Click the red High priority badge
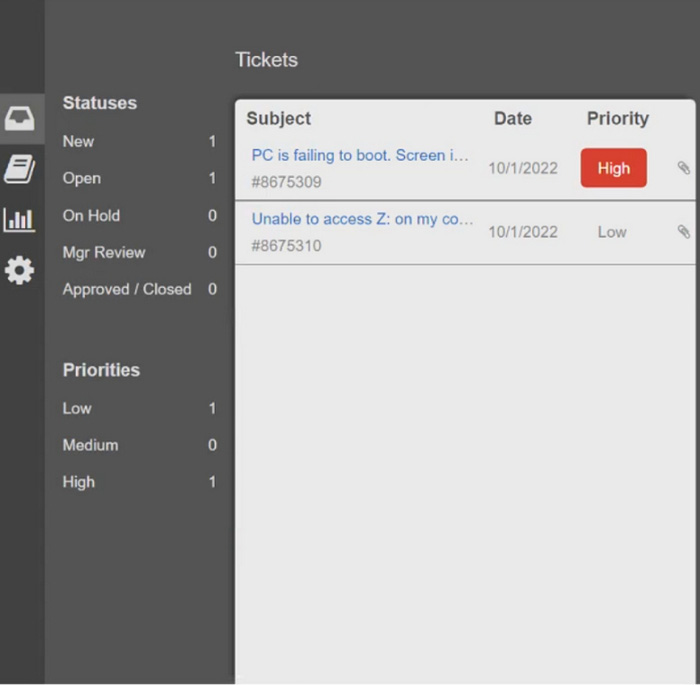This screenshot has height=685, width=700. [x=613, y=168]
